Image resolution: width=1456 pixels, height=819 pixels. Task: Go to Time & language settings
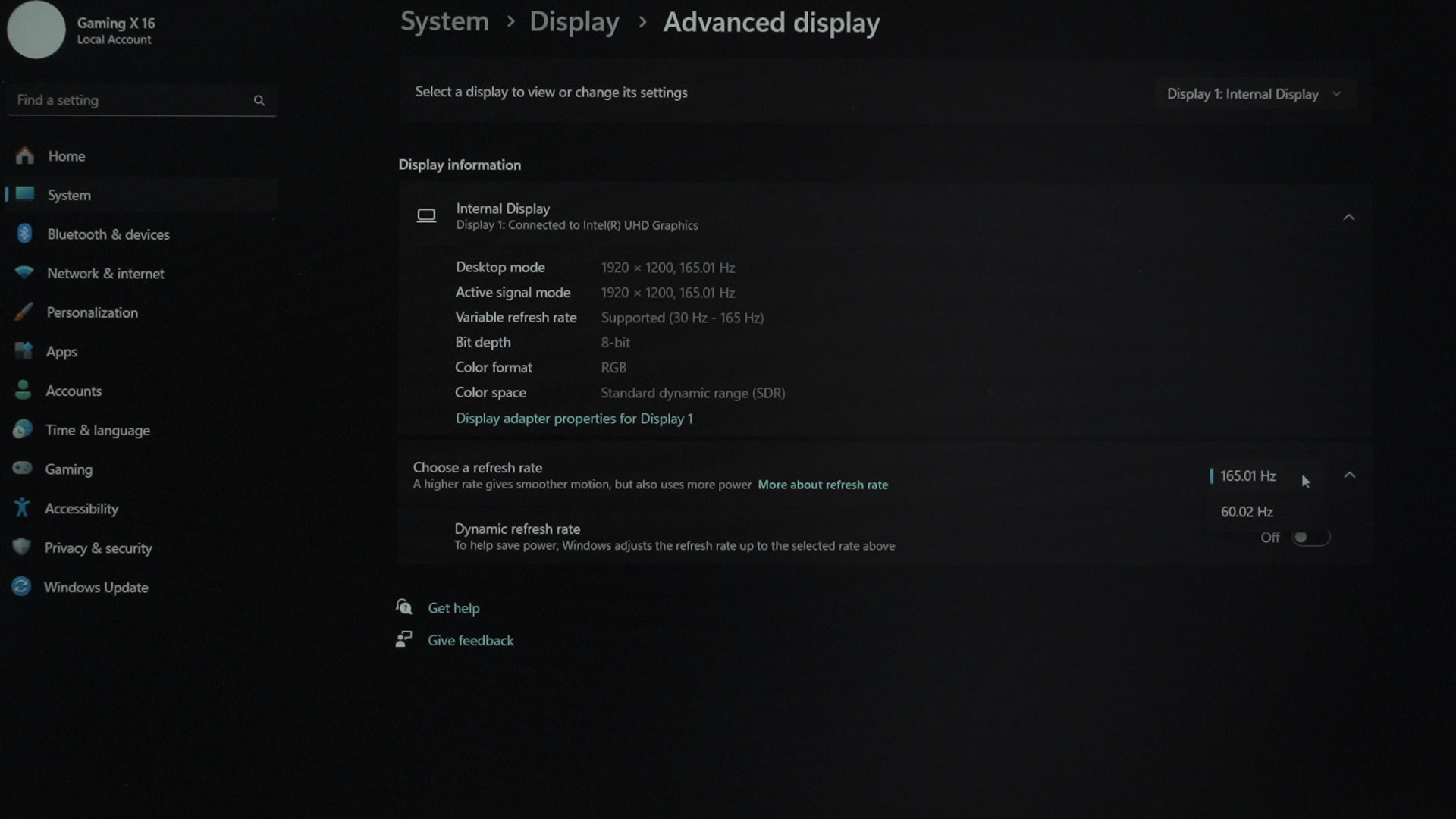97,430
